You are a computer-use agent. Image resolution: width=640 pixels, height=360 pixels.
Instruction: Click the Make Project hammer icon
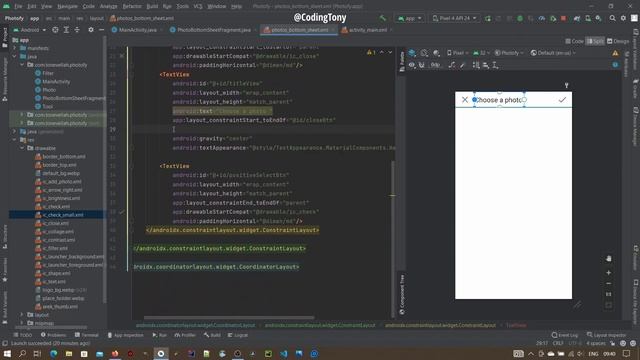[382, 18]
